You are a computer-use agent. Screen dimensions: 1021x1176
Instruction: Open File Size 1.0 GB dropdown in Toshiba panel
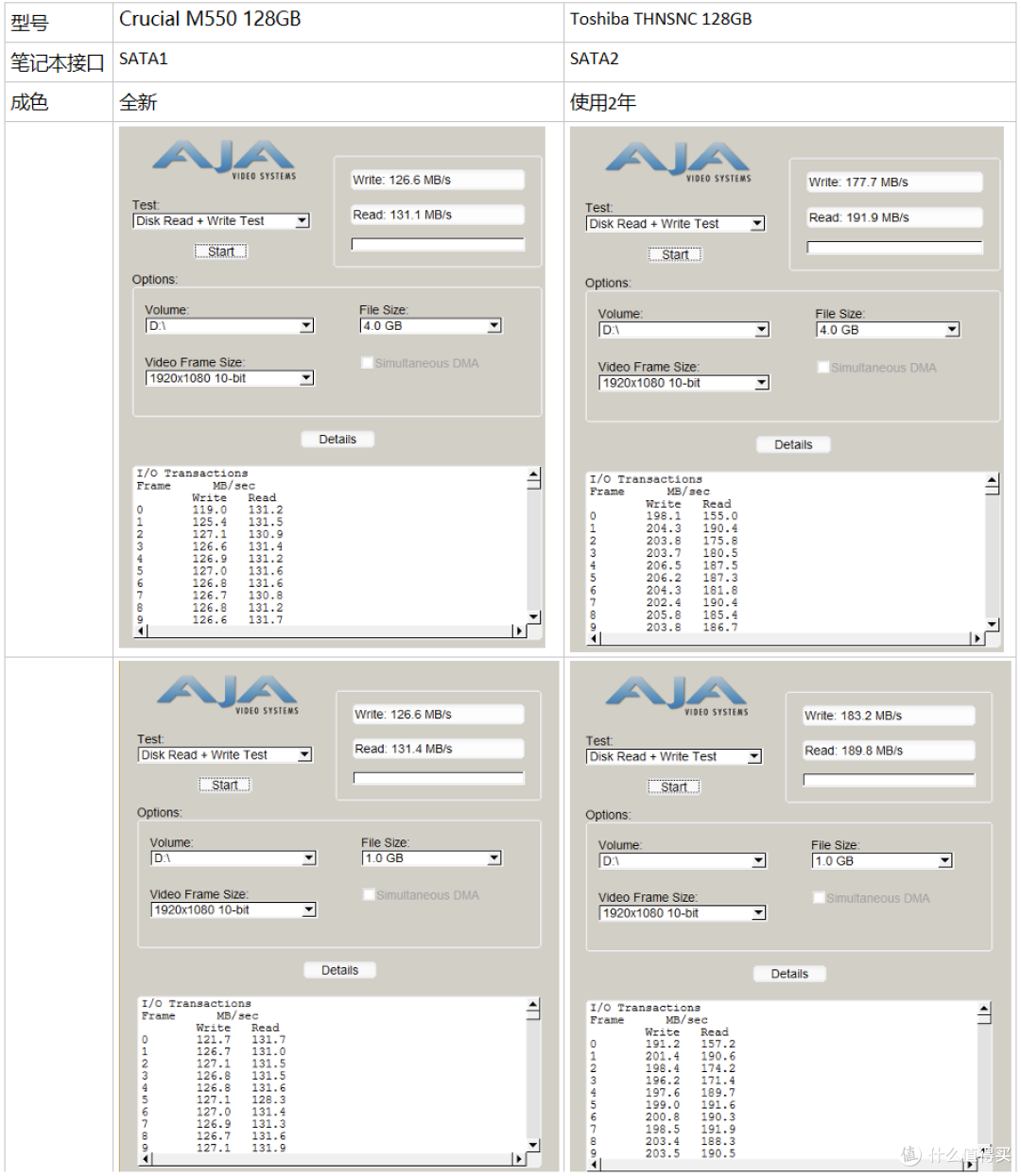coord(882,861)
